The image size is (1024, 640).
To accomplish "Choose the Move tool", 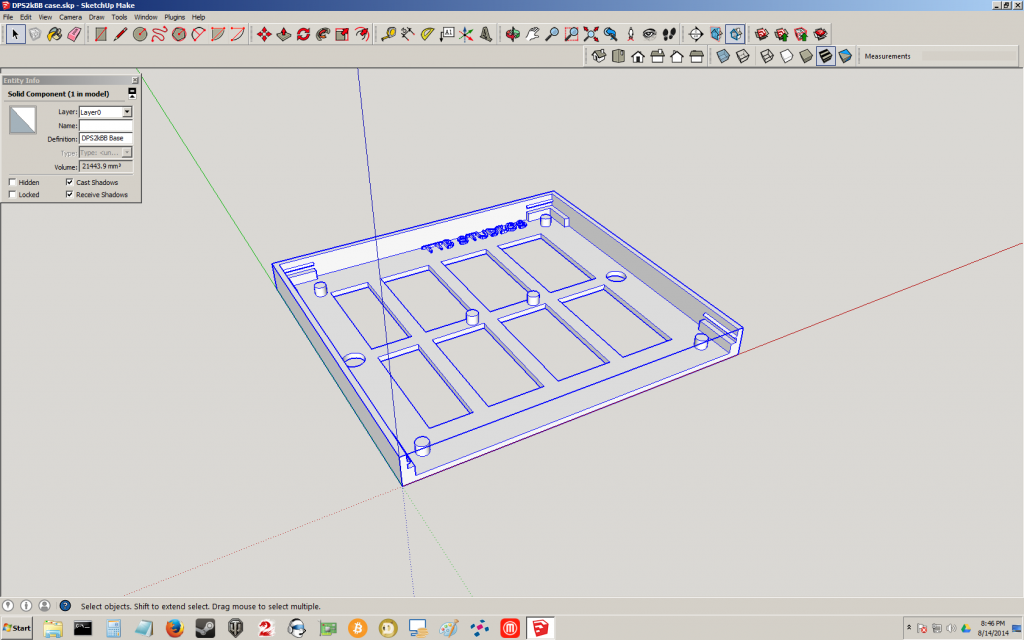I will pyautogui.click(x=264, y=34).
